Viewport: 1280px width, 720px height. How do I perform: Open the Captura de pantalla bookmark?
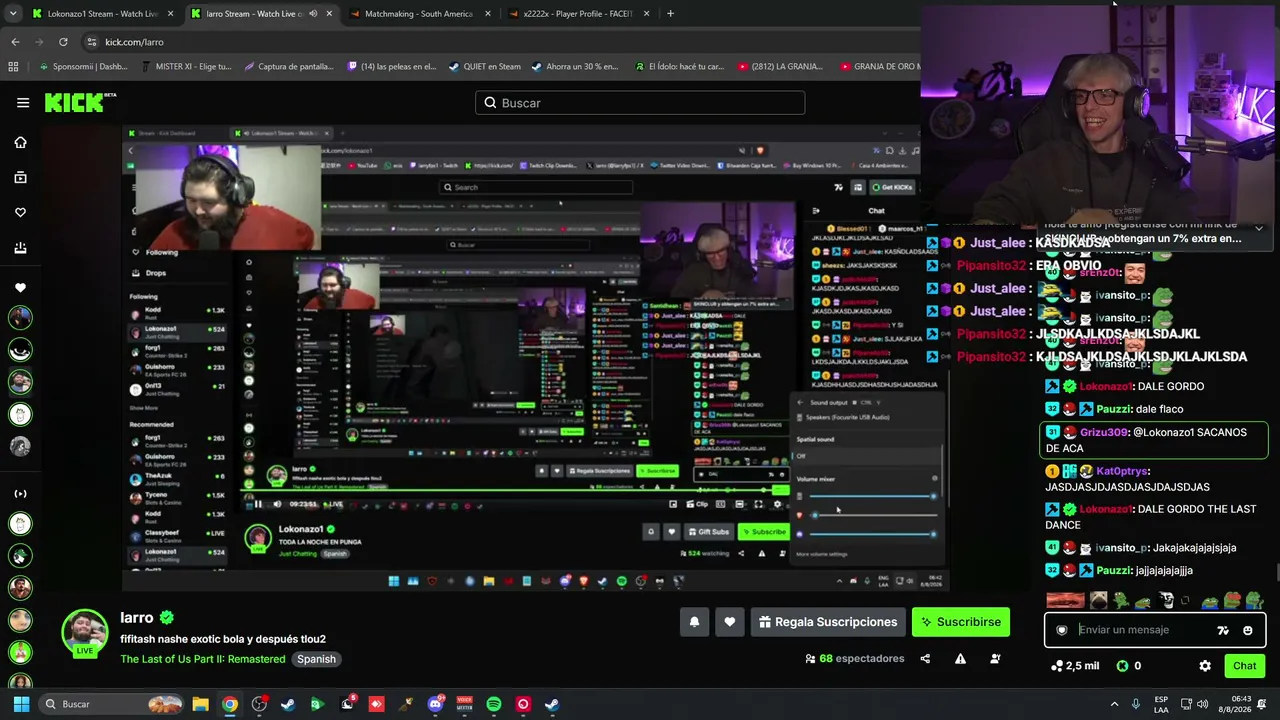288,67
